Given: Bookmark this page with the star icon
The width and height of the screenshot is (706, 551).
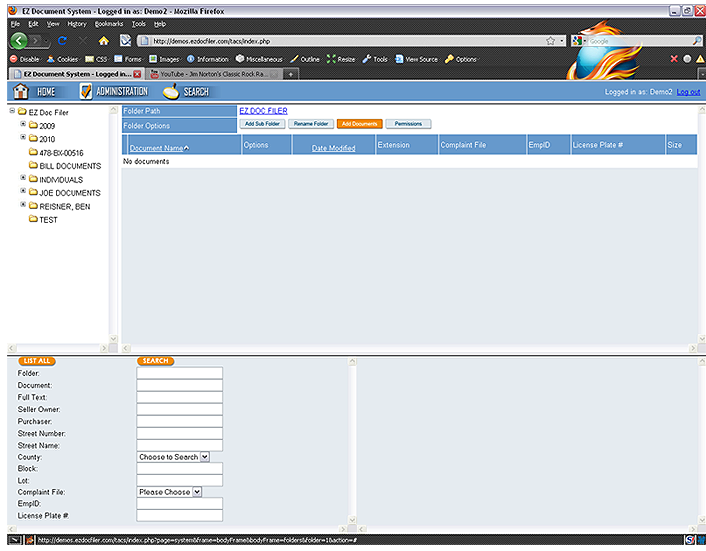Looking at the screenshot, I should (x=550, y=41).
